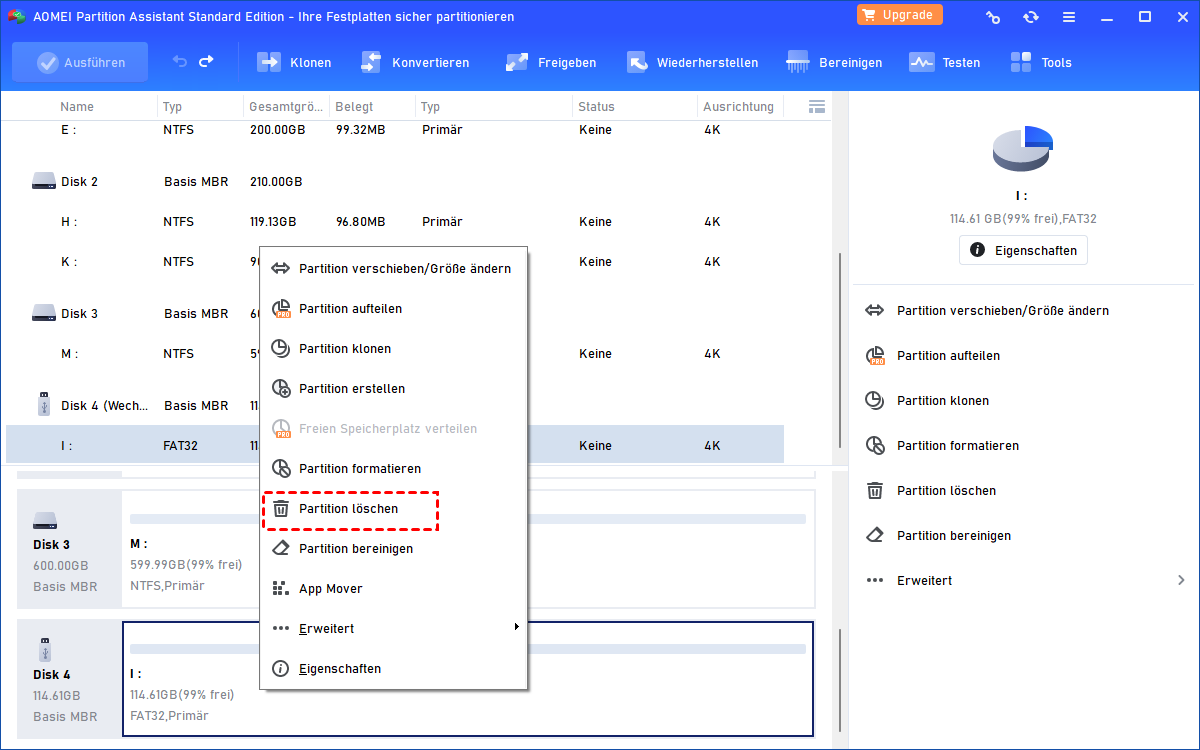Click the Disk 4 USB icon in disk map
This screenshot has height=750, width=1200.
45,649
